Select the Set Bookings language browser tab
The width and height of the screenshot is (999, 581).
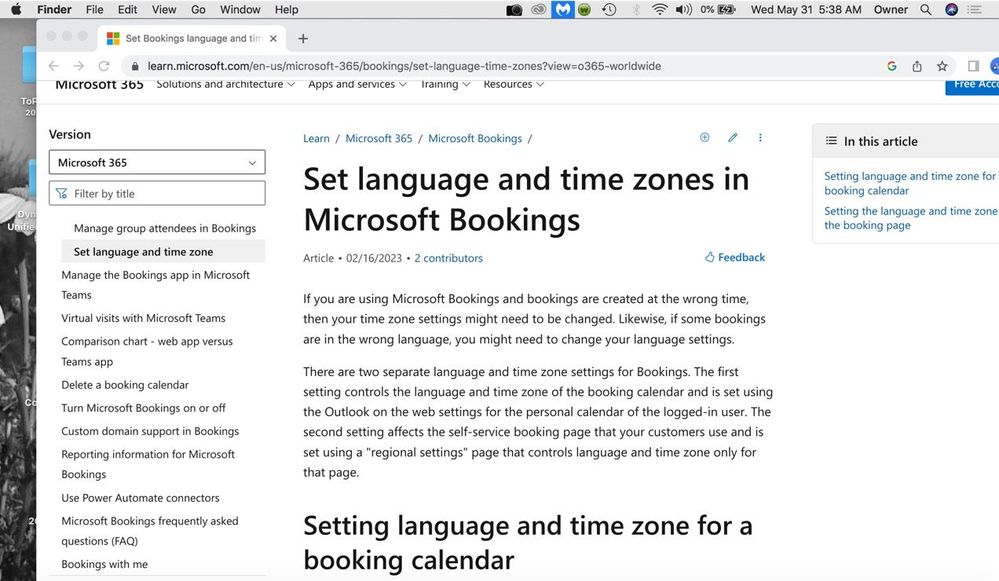(x=191, y=38)
